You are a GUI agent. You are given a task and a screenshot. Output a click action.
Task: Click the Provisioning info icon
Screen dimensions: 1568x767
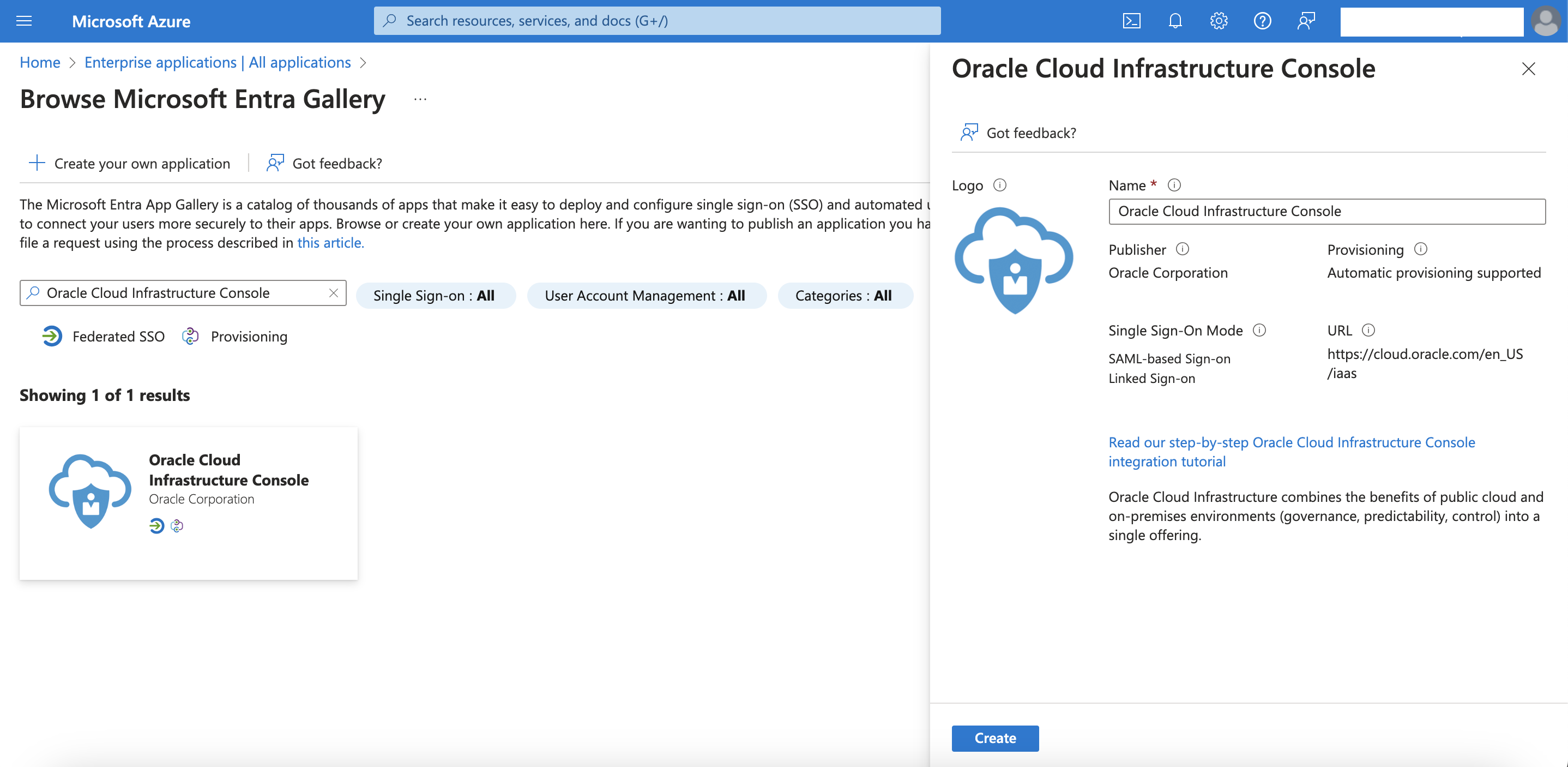tap(1420, 249)
